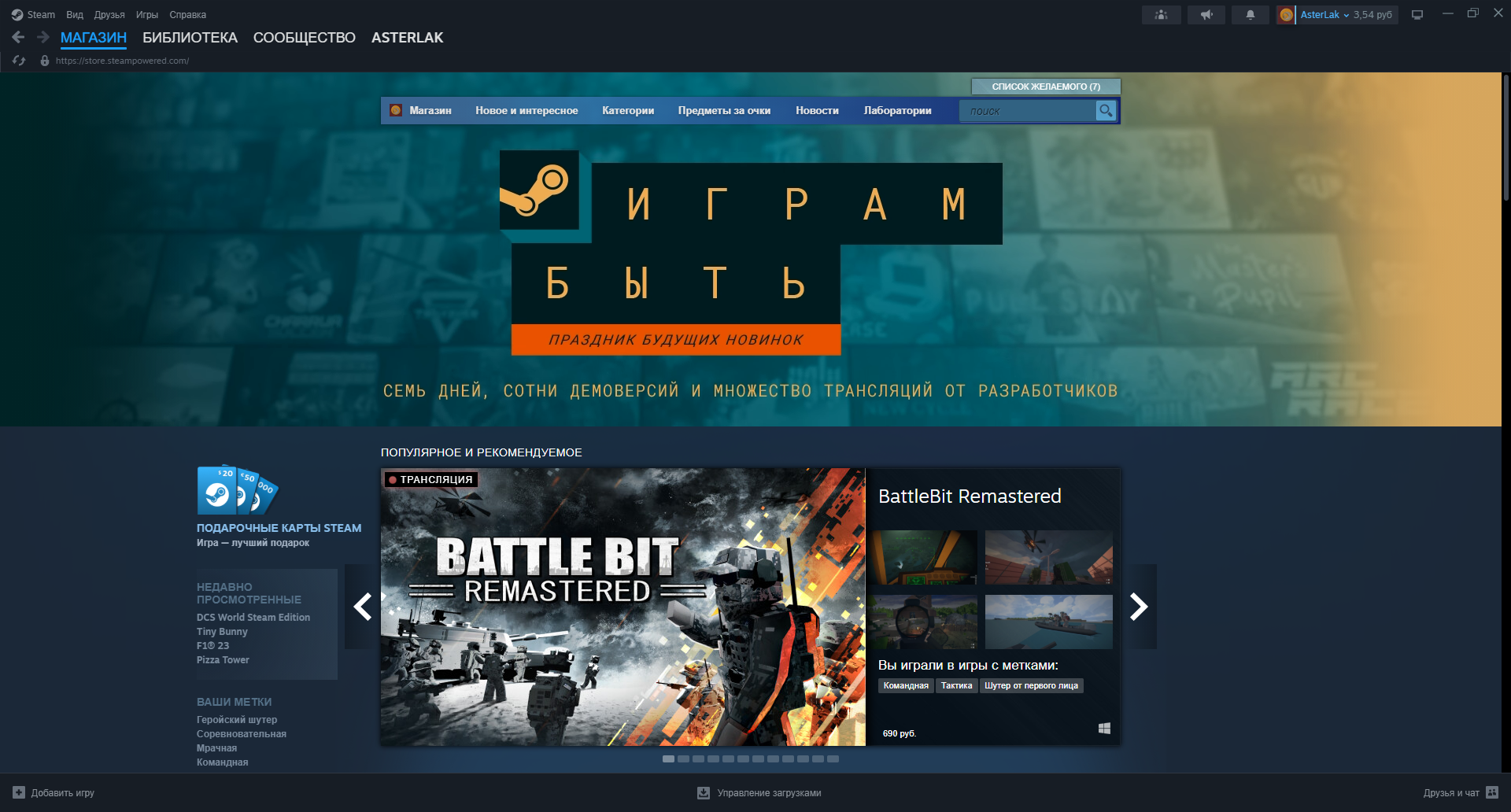1511x812 pixels.
Task: Switch to the СООБЩЕСТВО tab
Action: point(305,38)
